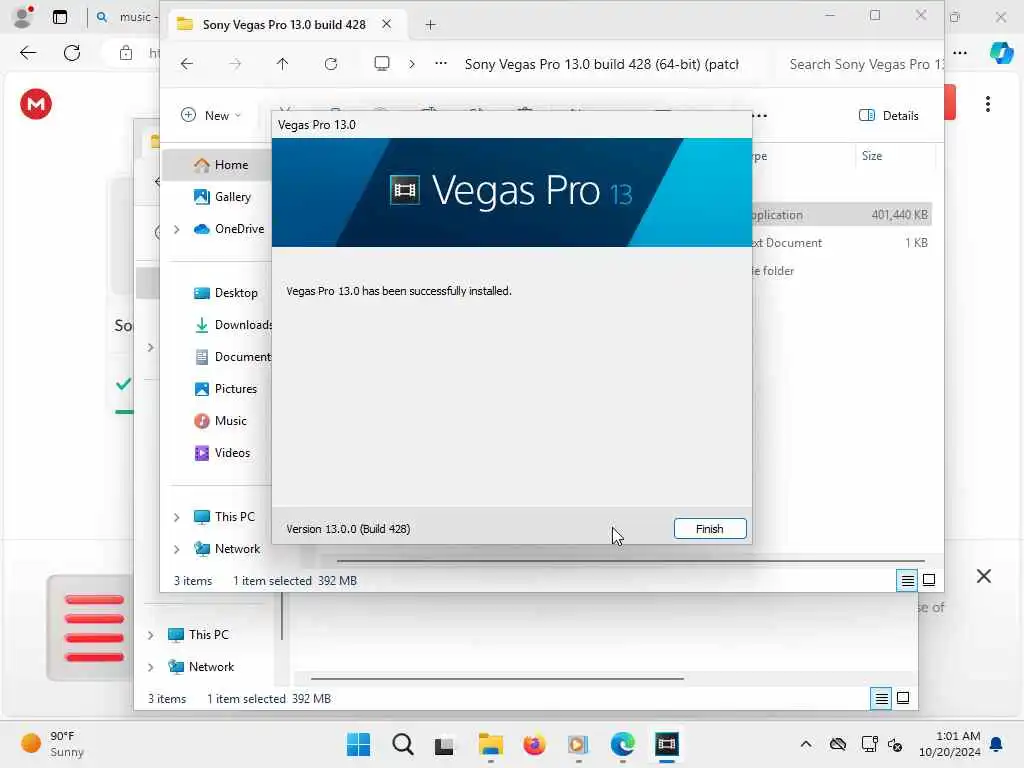Open the Videos quick access folder

(222, 453)
